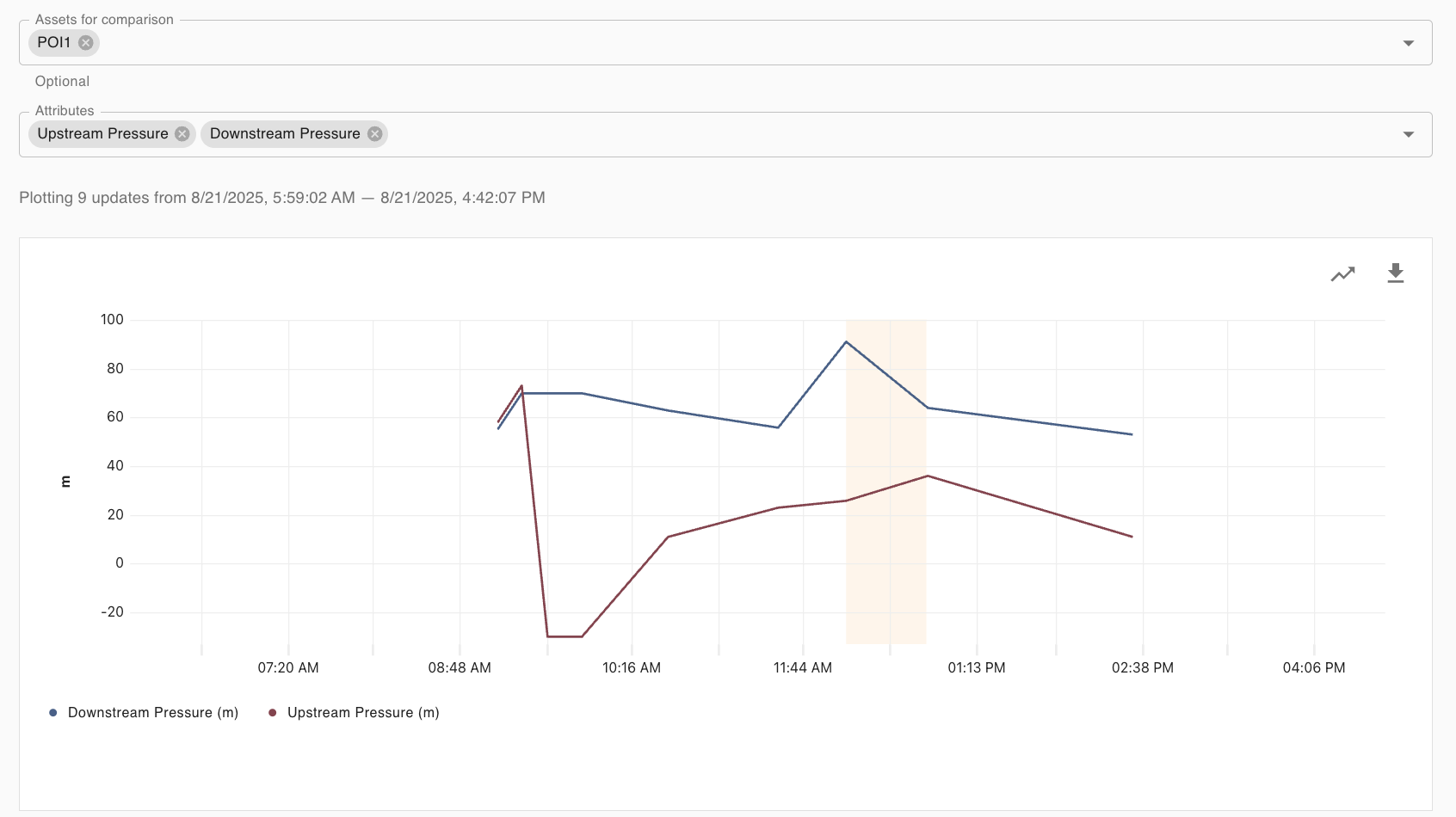Viewport: 1456px width, 817px height.
Task: Remove the POI1 asset chip
Action: coord(86,43)
